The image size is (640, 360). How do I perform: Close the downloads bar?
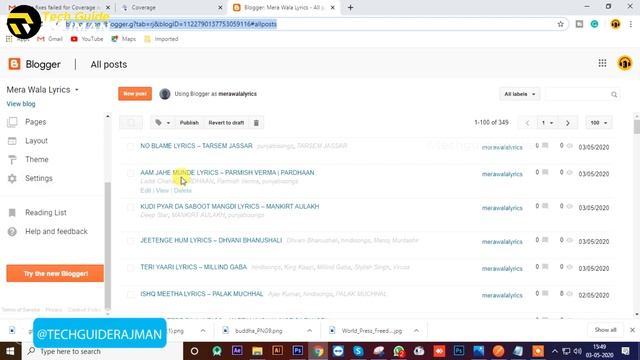tap(632, 330)
